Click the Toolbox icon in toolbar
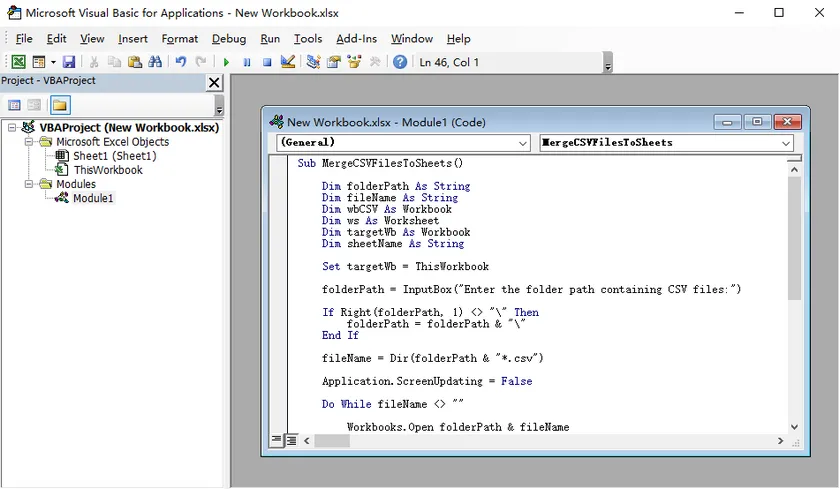 [x=374, y=62]
